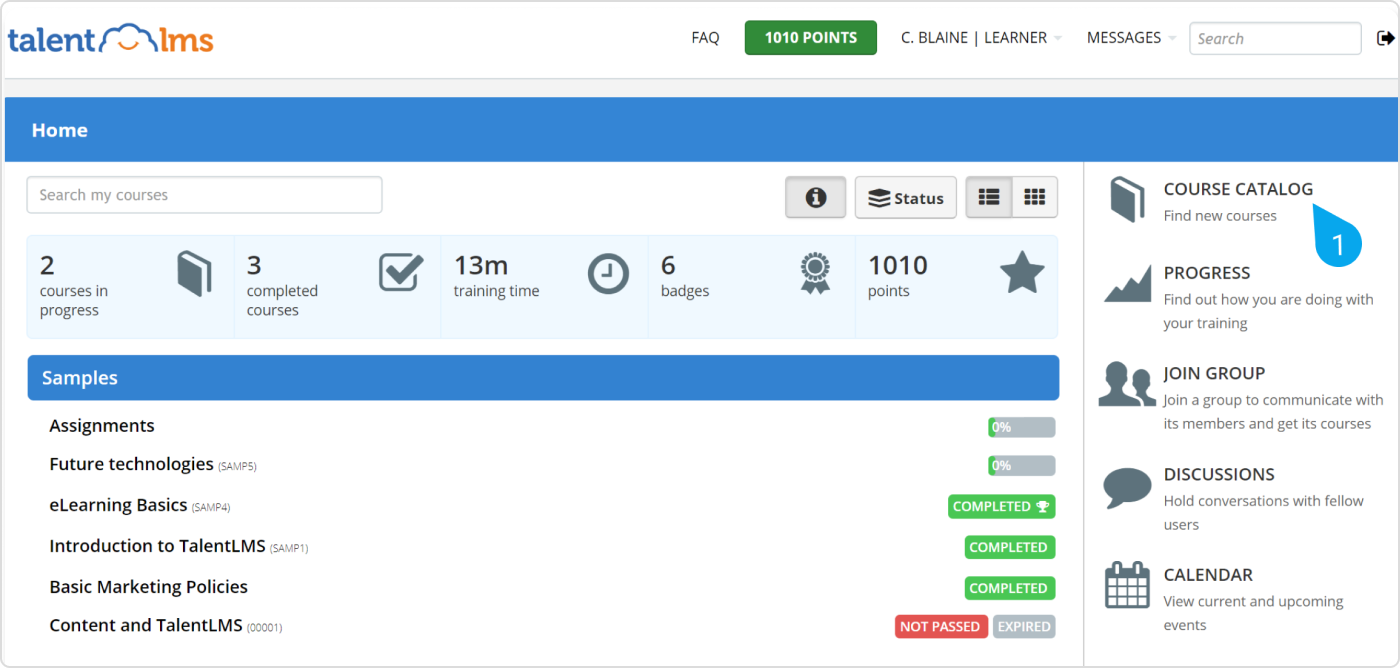The height and width of the screenshot is (668, 1400).
Task: Open the Assignments course
Action: (102, 426)
